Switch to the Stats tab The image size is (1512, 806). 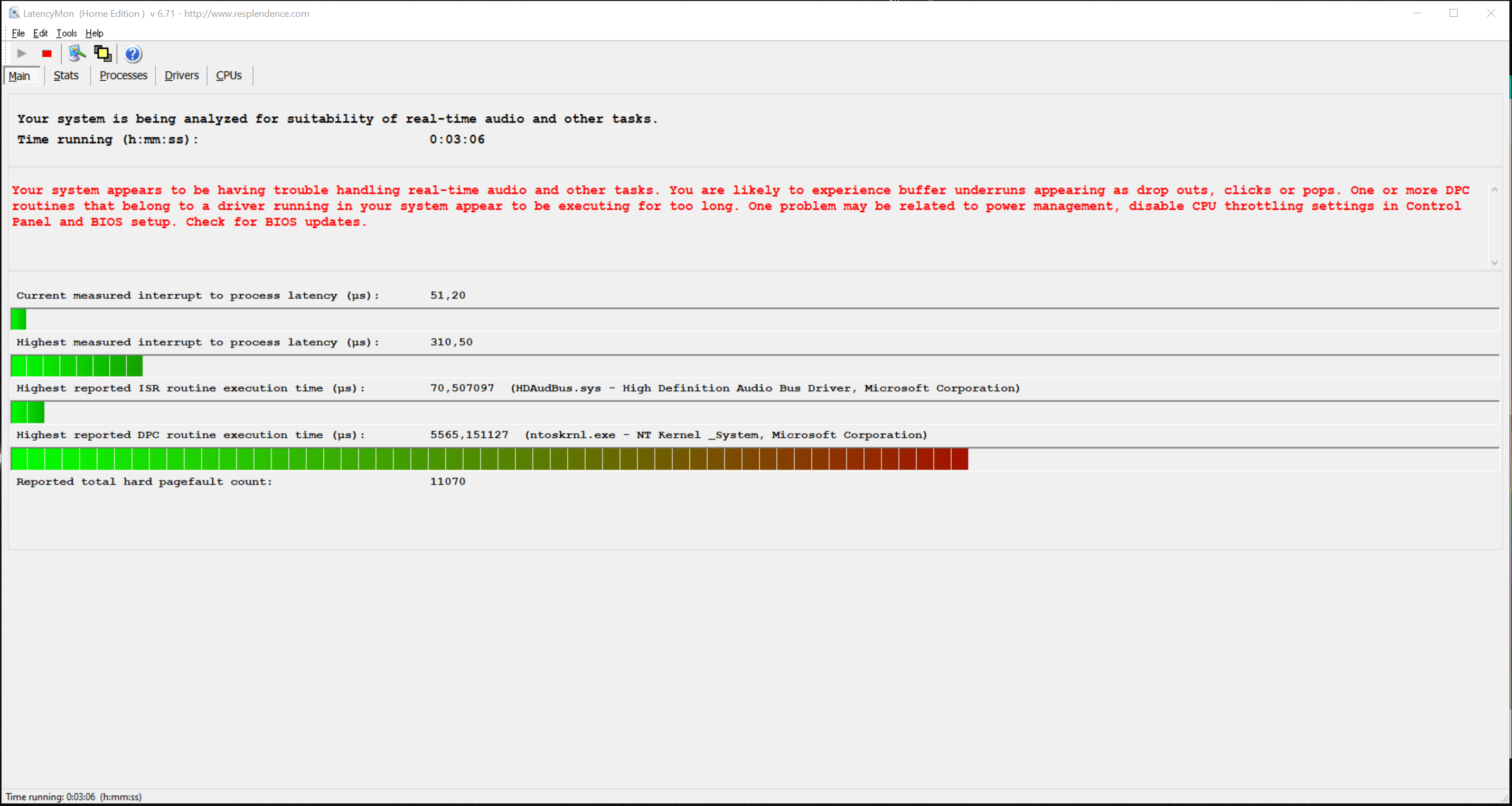coord(65,75)
